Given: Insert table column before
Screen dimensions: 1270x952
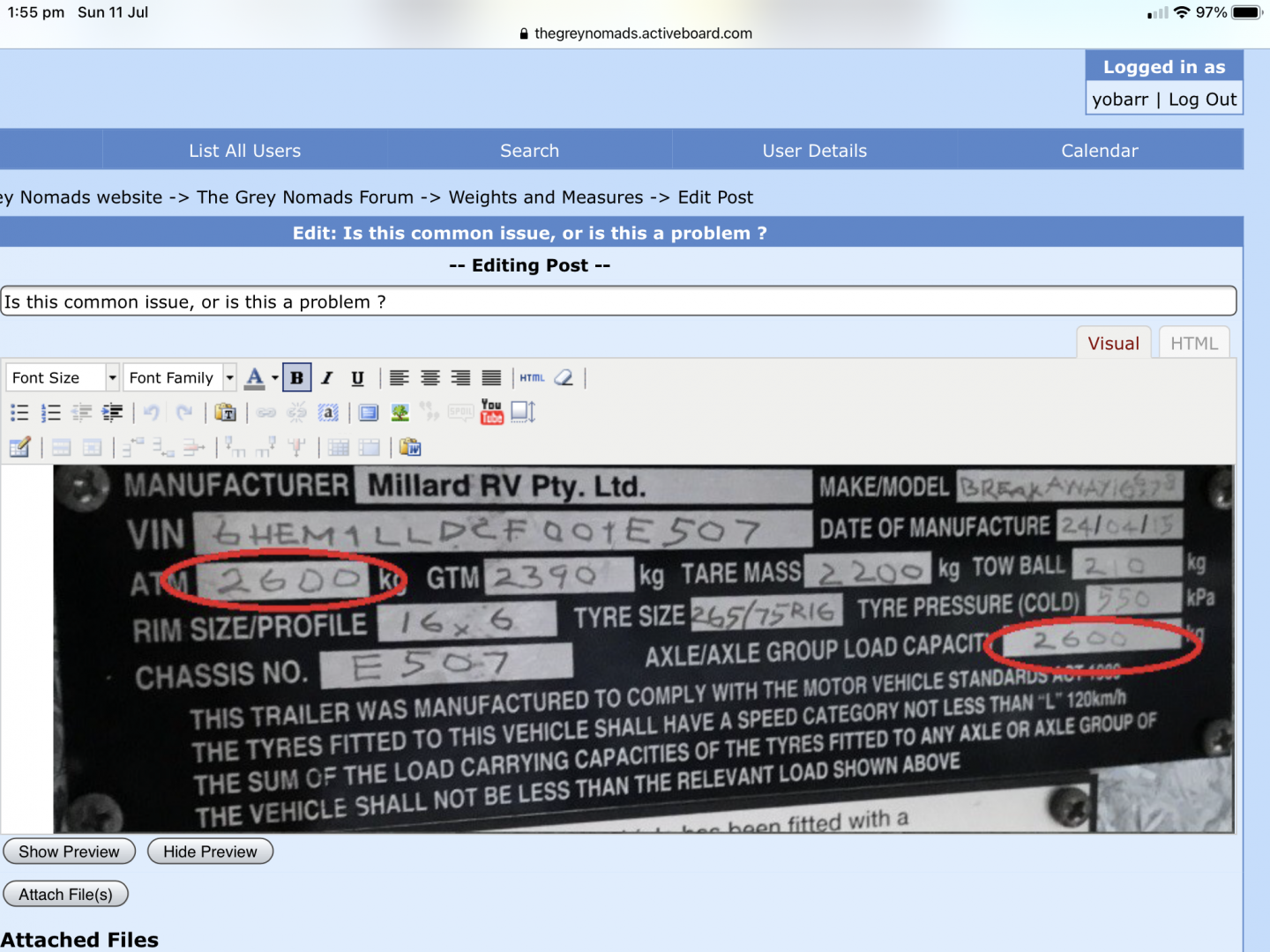Looking at the screenshot, I should [235, 448].
